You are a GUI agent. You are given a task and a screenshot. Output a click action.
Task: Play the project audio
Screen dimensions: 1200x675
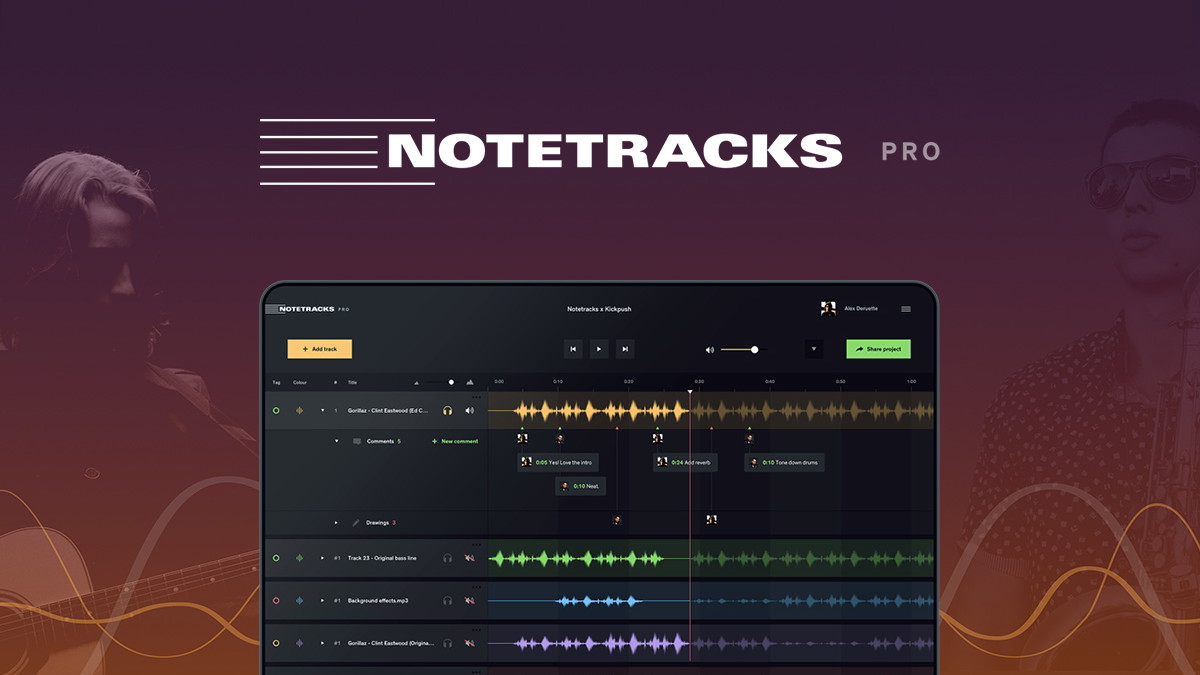tap(599, 349)
